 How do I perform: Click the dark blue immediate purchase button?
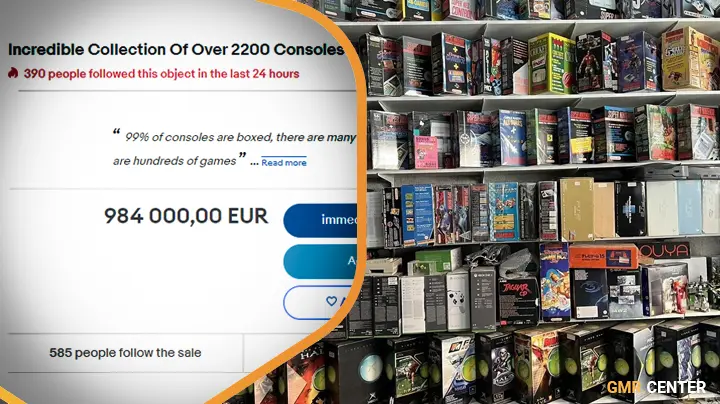click(321, 220)
